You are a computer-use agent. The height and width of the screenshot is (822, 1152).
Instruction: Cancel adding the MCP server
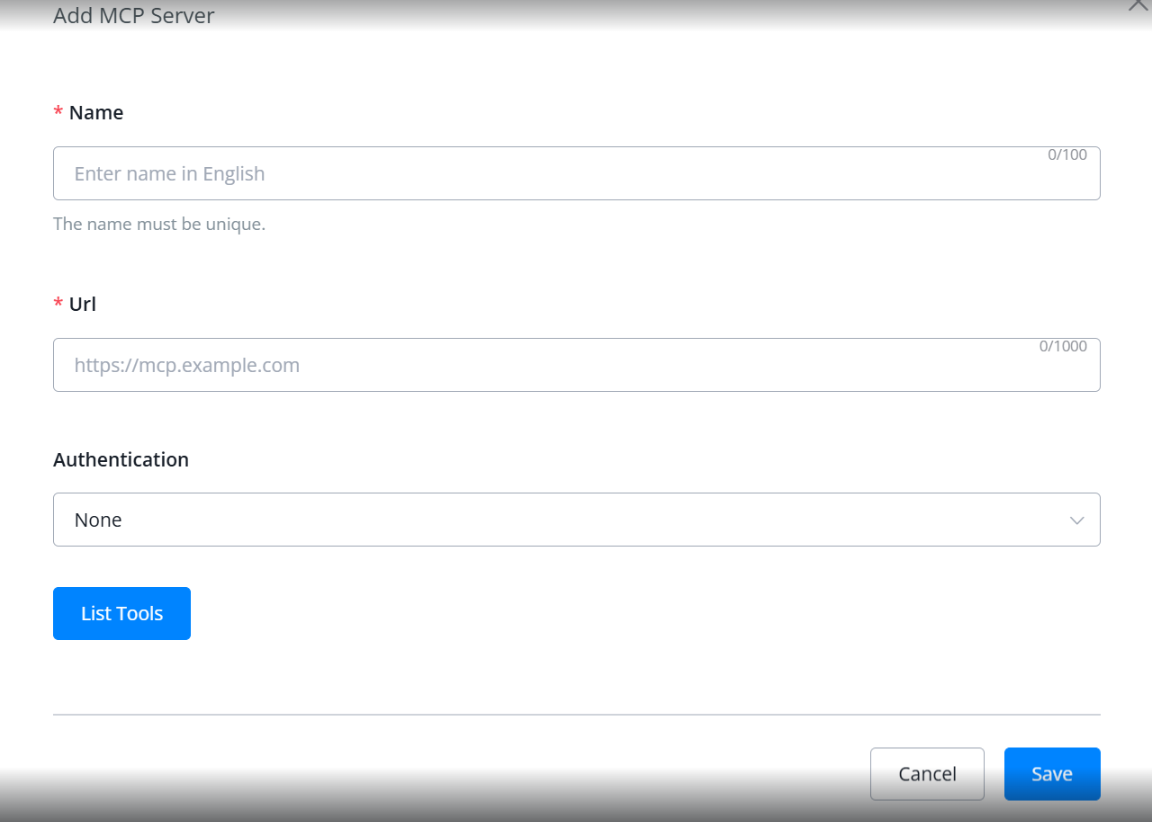[x=927, y=774]
